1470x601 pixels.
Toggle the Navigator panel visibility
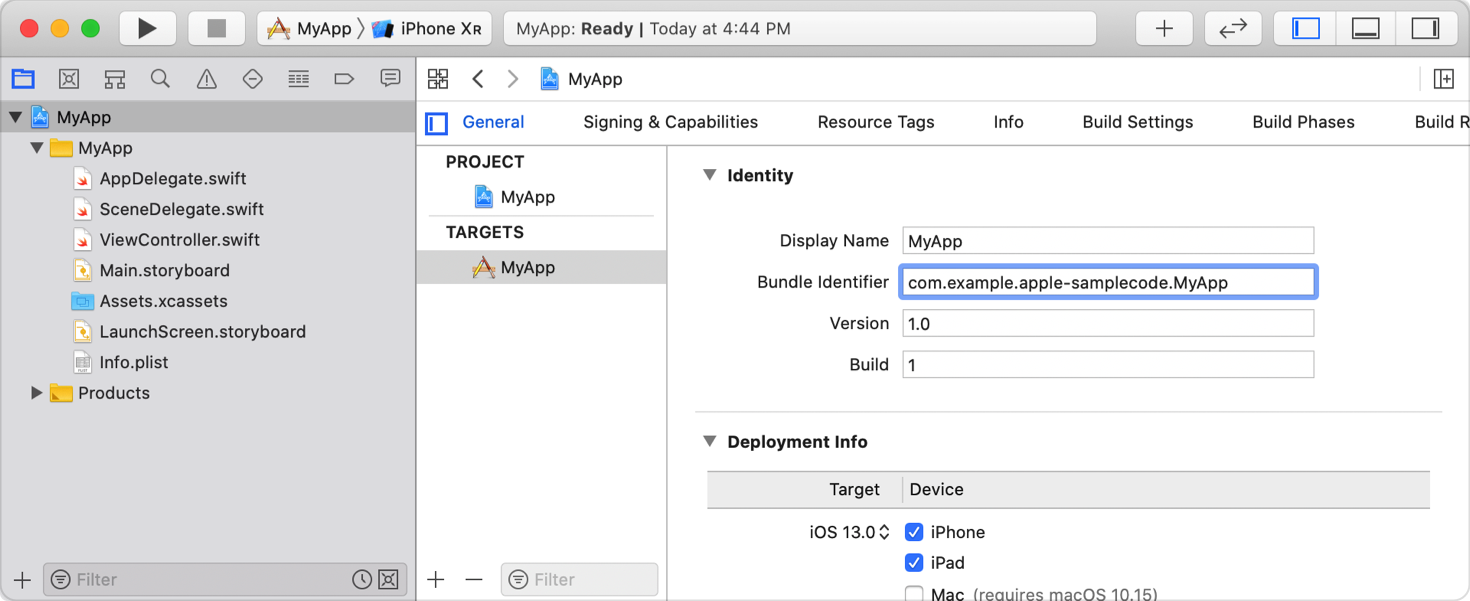[1306, 29]
